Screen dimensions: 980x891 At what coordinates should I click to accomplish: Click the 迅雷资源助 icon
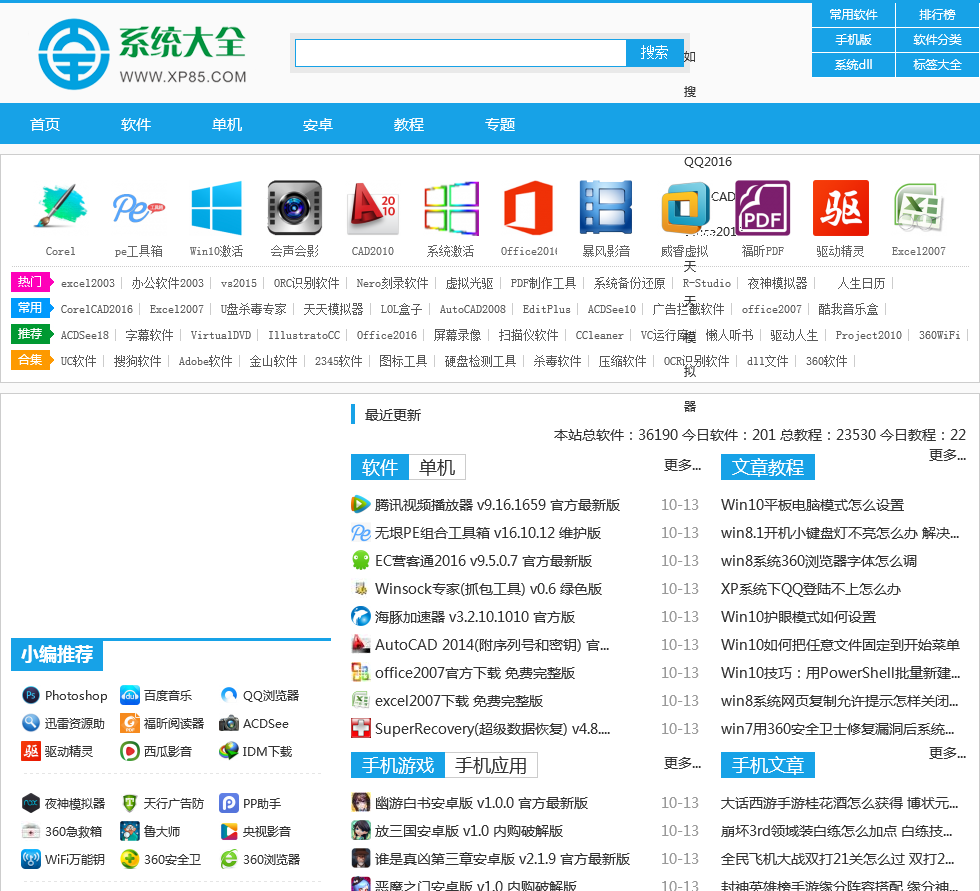[x=31, y=723]
